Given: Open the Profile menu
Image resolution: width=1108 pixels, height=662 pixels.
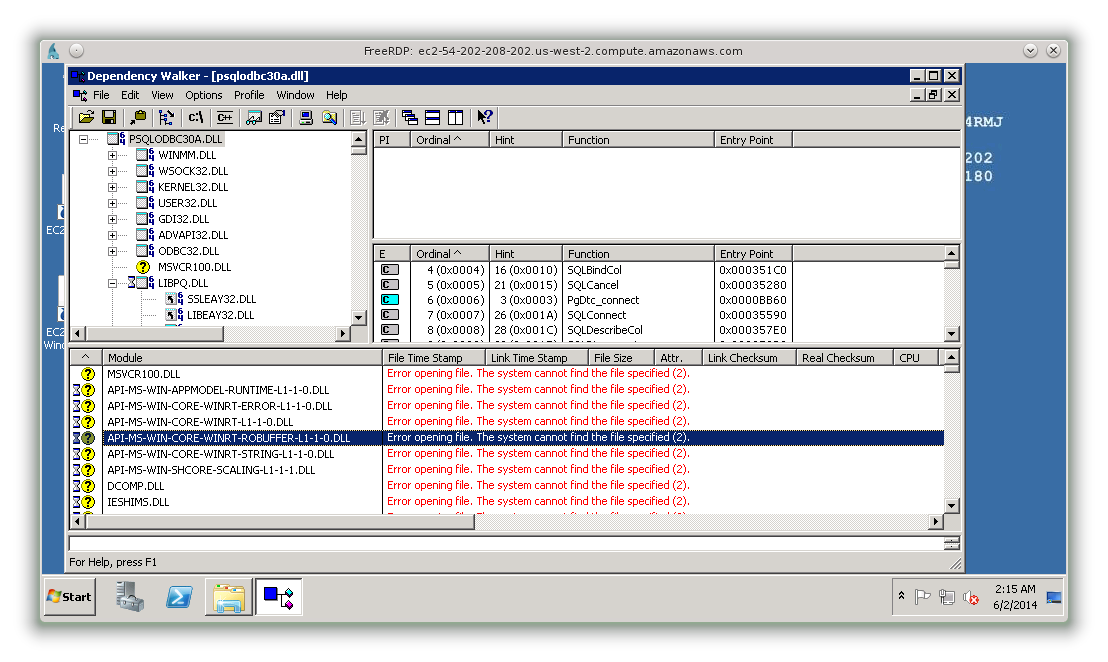Looking at the screenshot, I should coord(249,95).
